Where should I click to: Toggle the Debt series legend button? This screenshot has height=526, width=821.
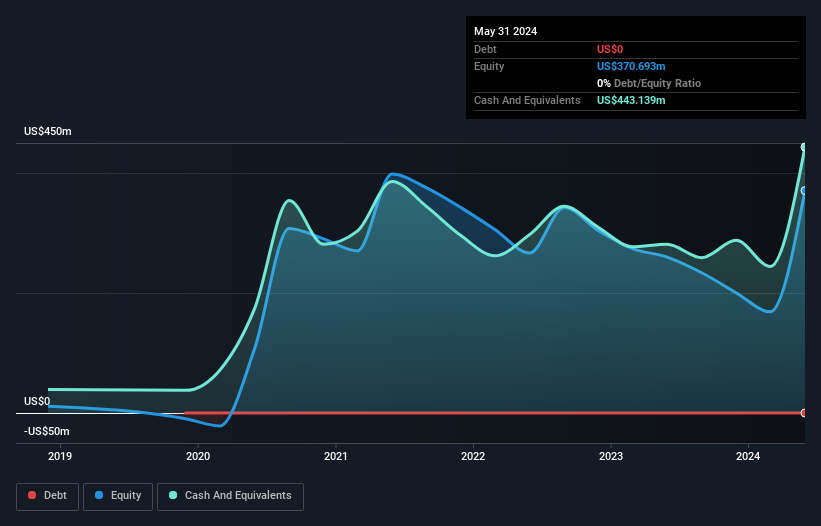(47, 496)
